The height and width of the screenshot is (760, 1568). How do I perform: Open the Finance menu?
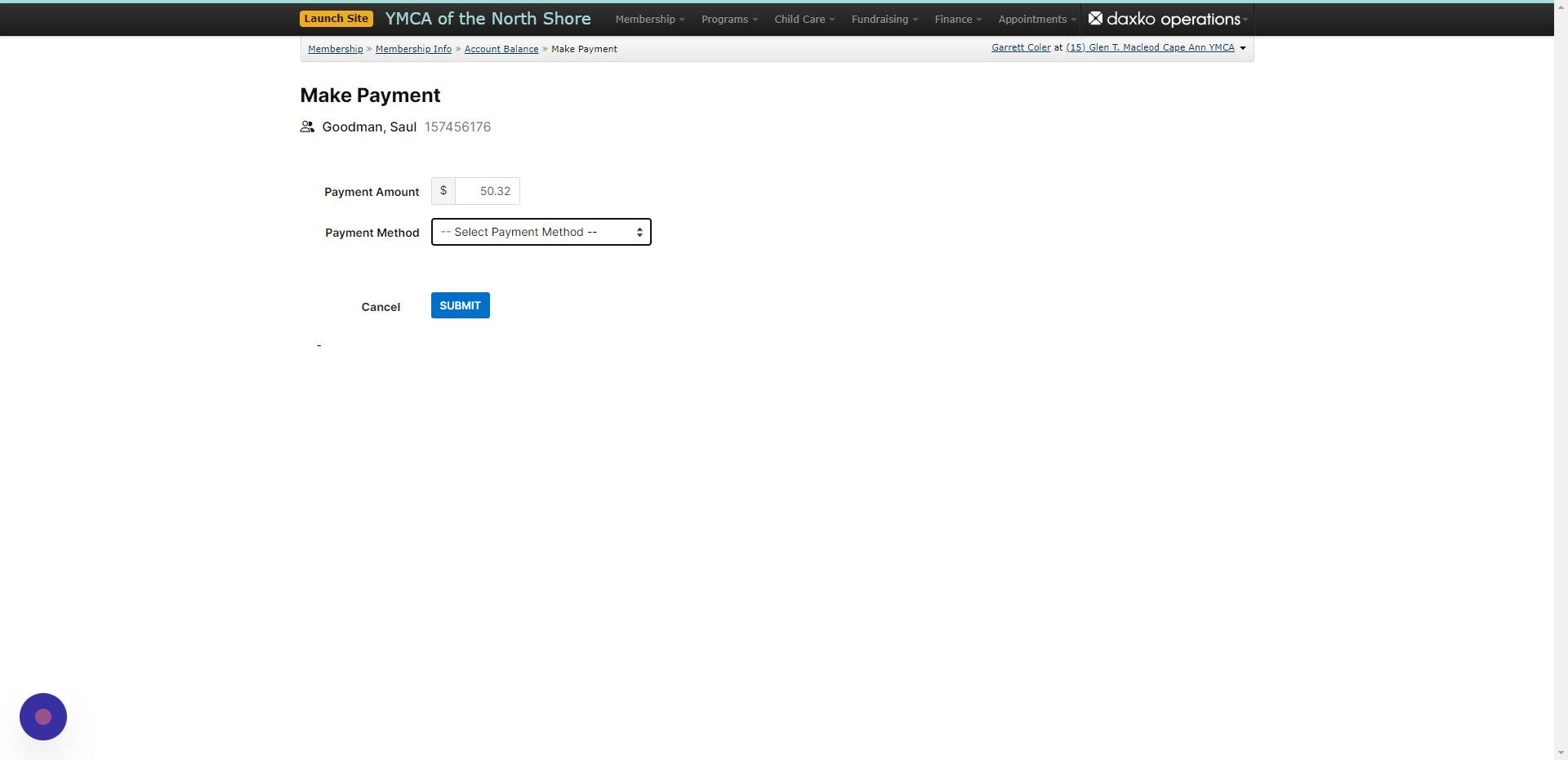click(958, 19)
